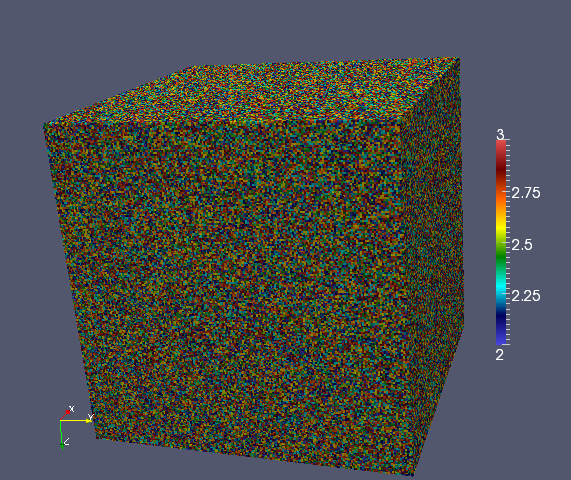Click the 2.5 legend tick label
Viewport: 571px width, 480px height.
point(522,245)
